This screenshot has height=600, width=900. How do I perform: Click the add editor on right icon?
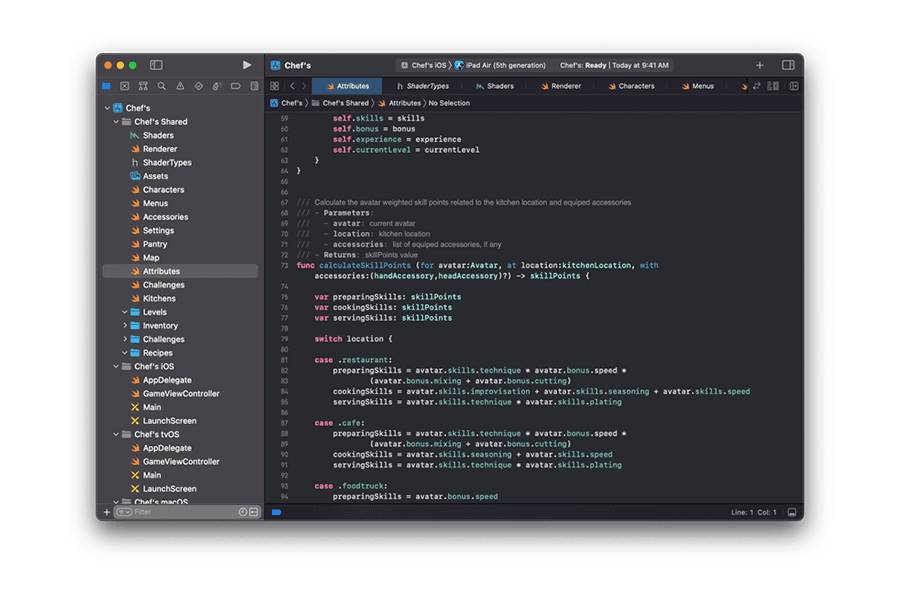tap(794, 86)
